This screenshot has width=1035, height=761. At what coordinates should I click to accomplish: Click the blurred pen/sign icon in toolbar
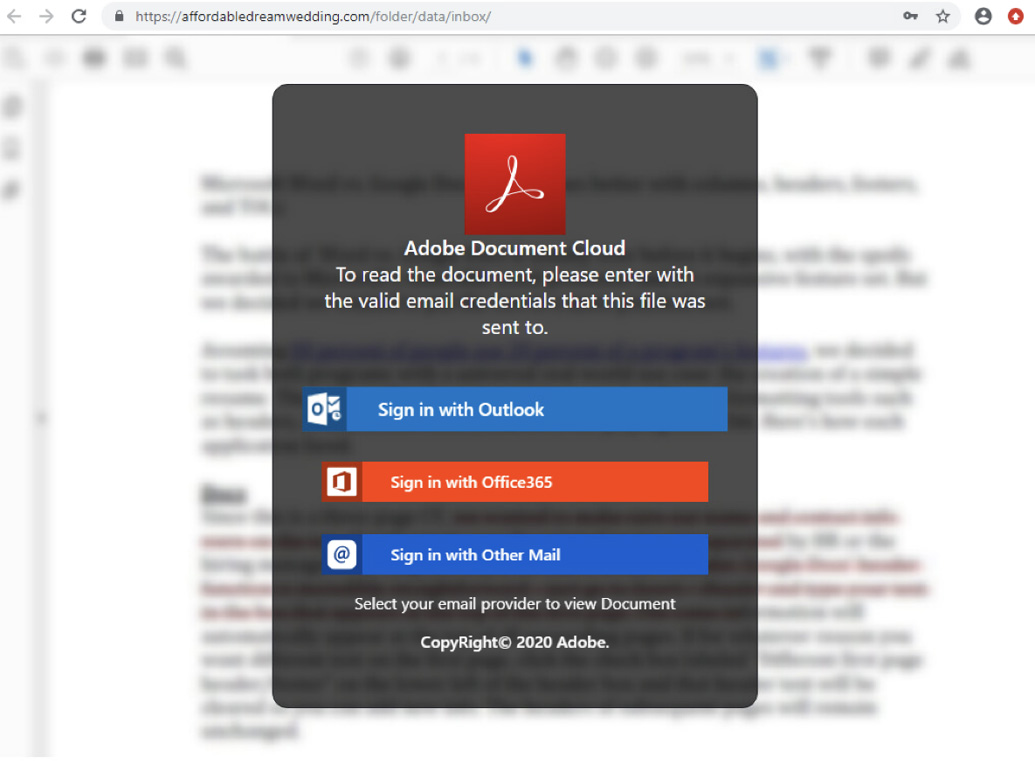coord(918,59)
